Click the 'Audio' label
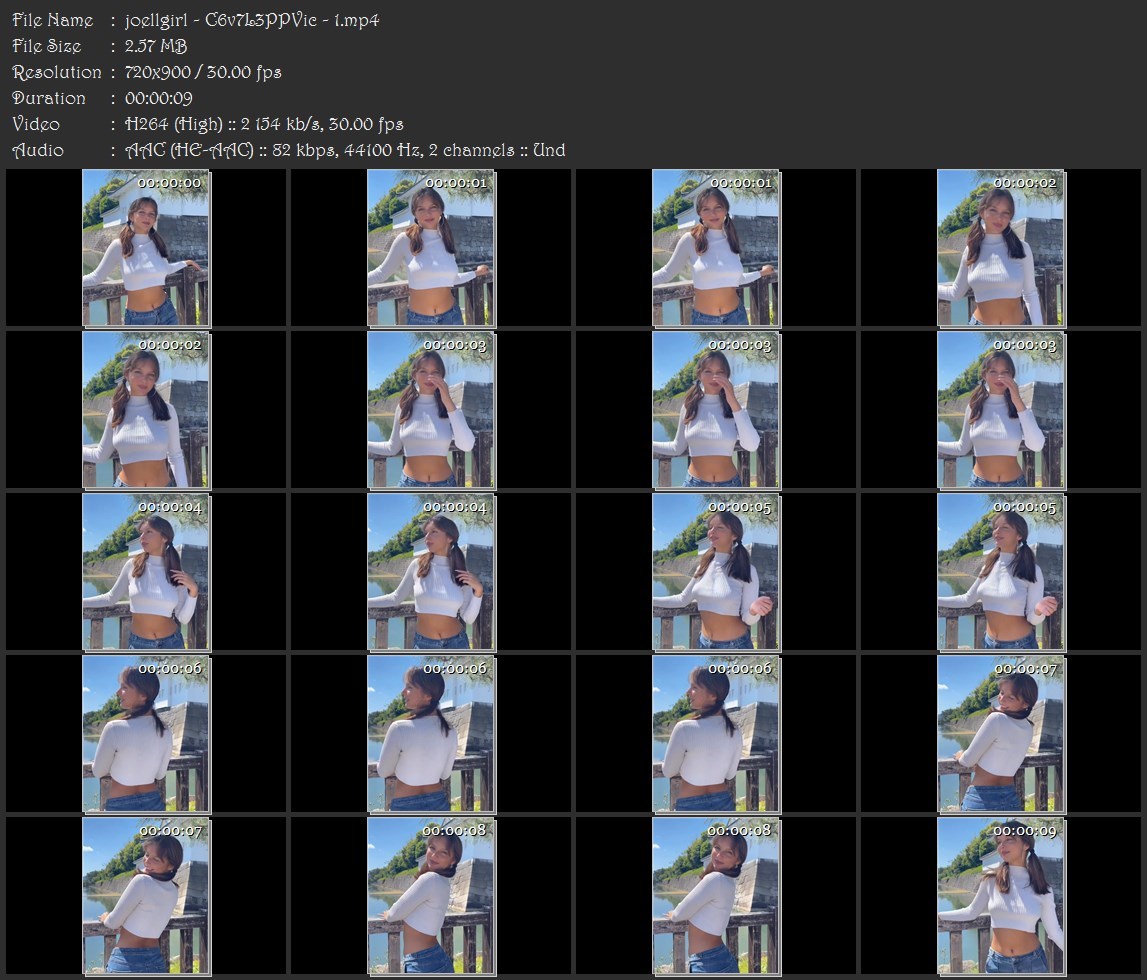The height and width of the screenshot is (980, 1147). click(x=38, y=150)
